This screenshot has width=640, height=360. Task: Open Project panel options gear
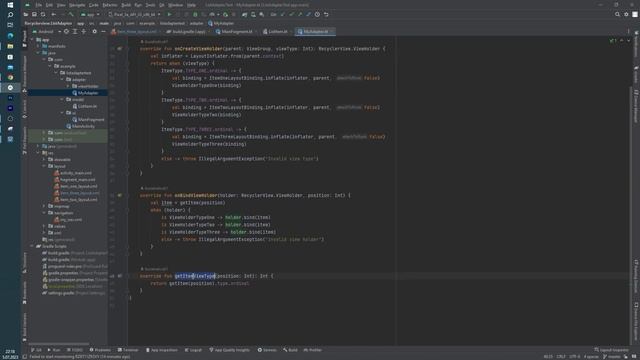[x=95, y=31]
